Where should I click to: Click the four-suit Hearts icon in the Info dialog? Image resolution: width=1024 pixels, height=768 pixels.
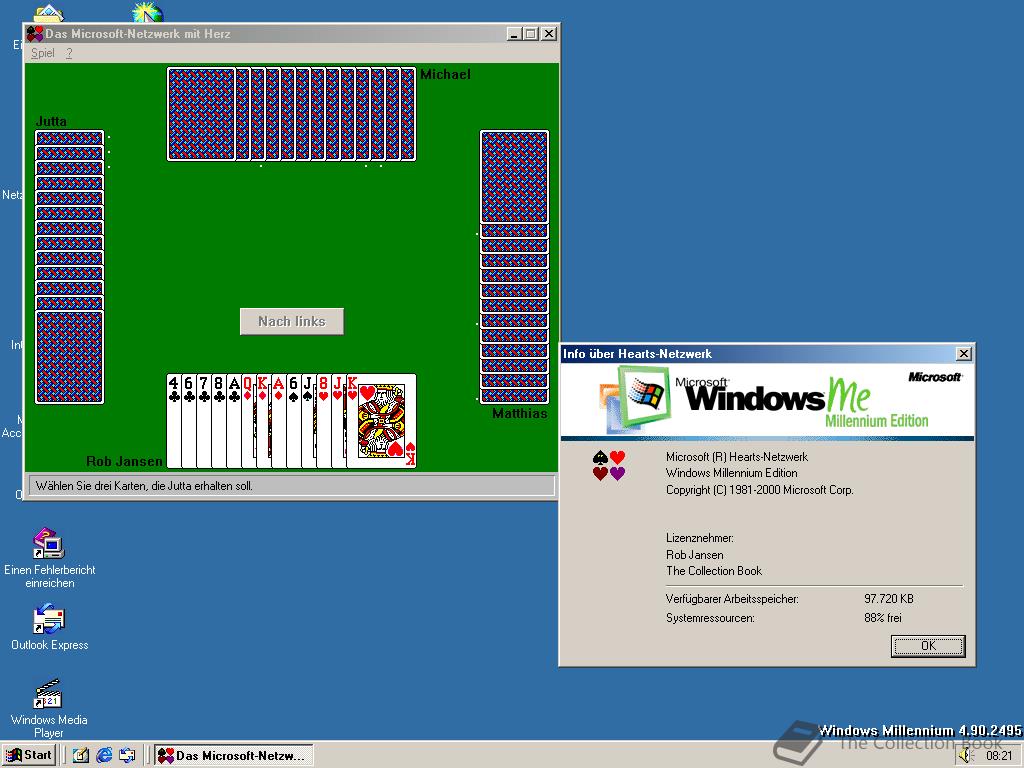(x=609, y=465)
